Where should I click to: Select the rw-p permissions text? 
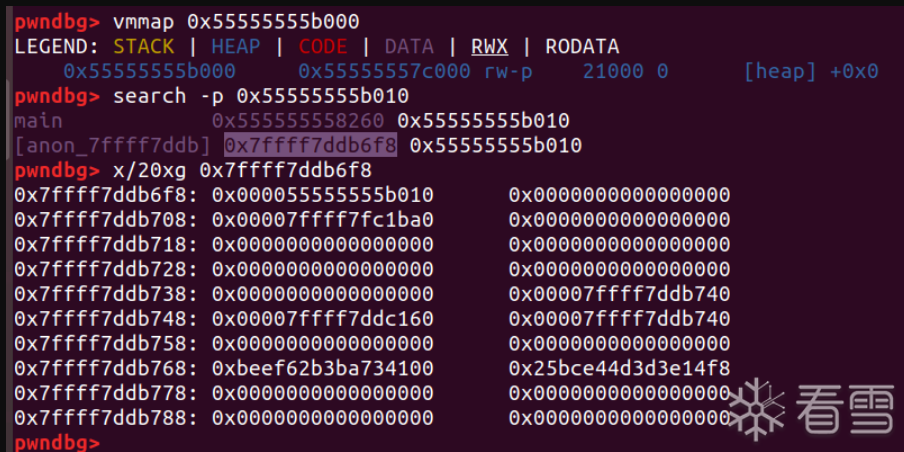(508, 72)
